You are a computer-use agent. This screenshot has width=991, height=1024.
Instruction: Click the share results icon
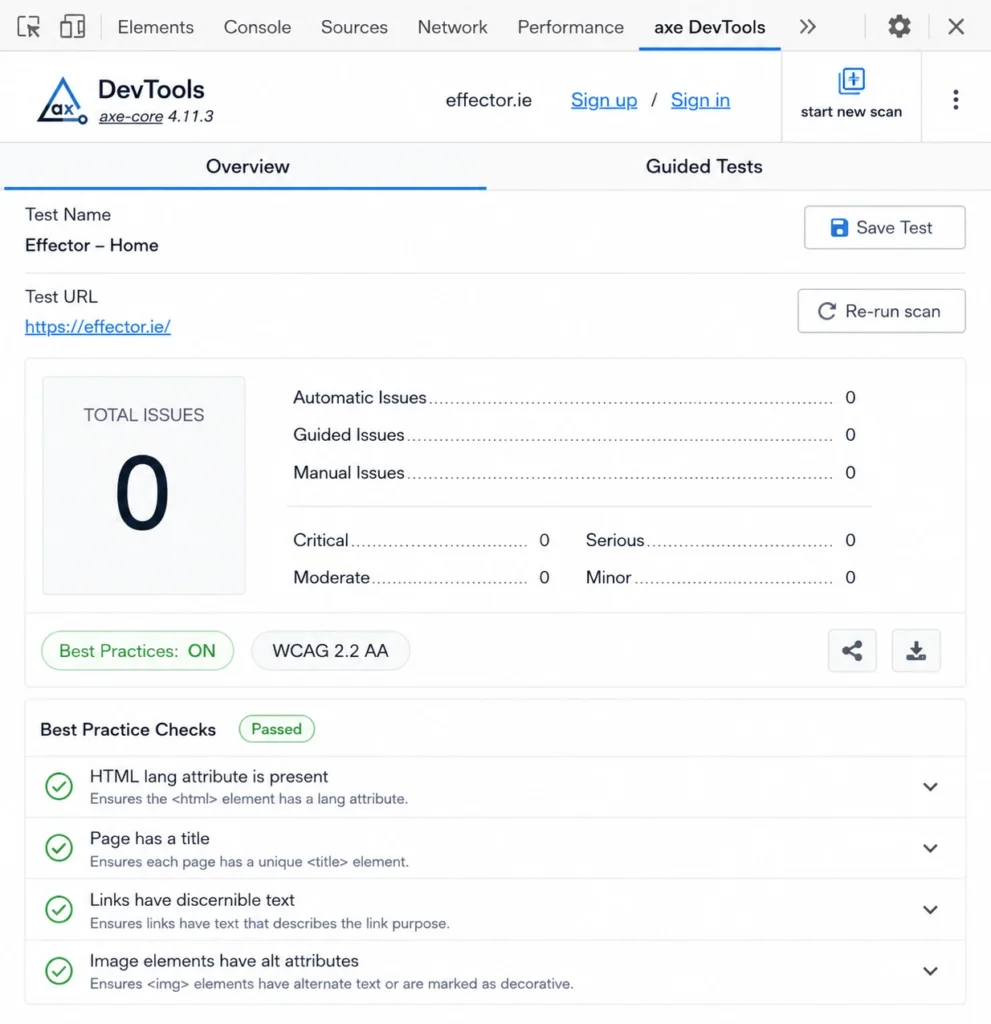[852, 650]
